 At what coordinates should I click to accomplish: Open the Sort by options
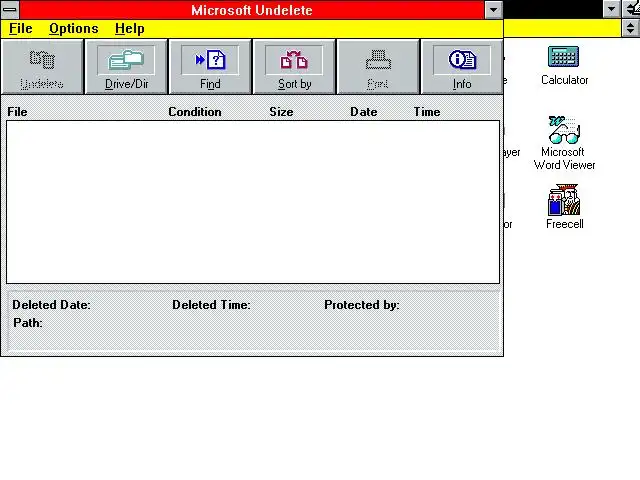pyautogui.click(x=294, y=67)
